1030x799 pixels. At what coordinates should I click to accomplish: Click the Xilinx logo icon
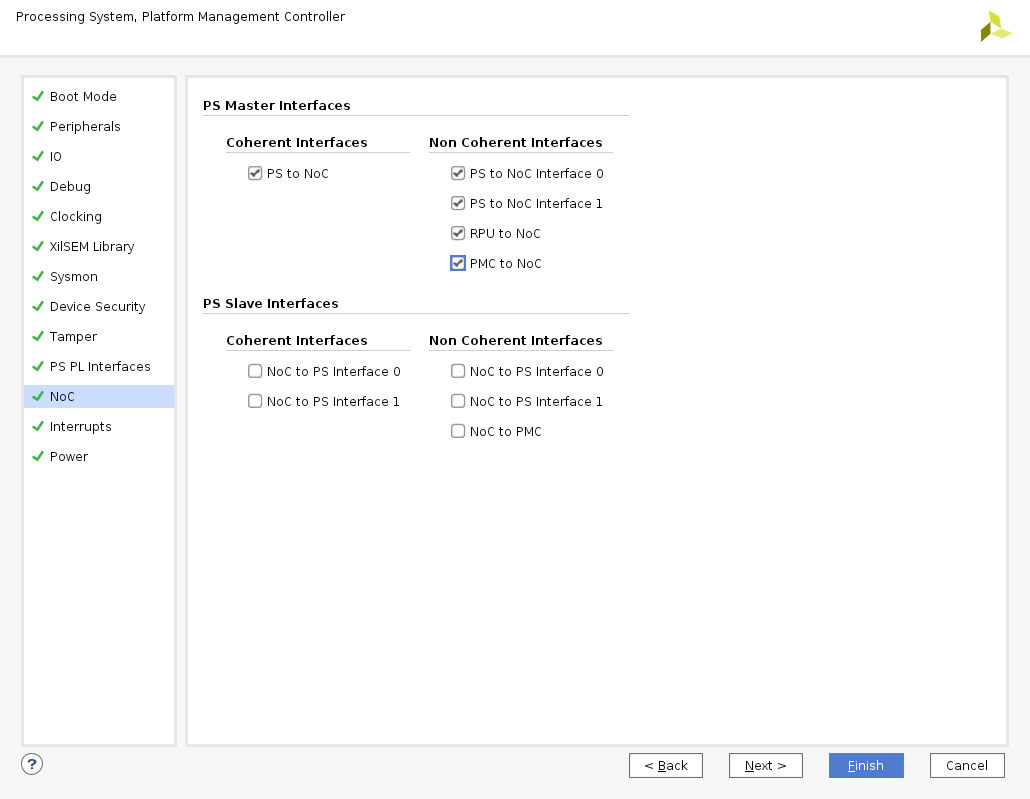coord(995,26)
